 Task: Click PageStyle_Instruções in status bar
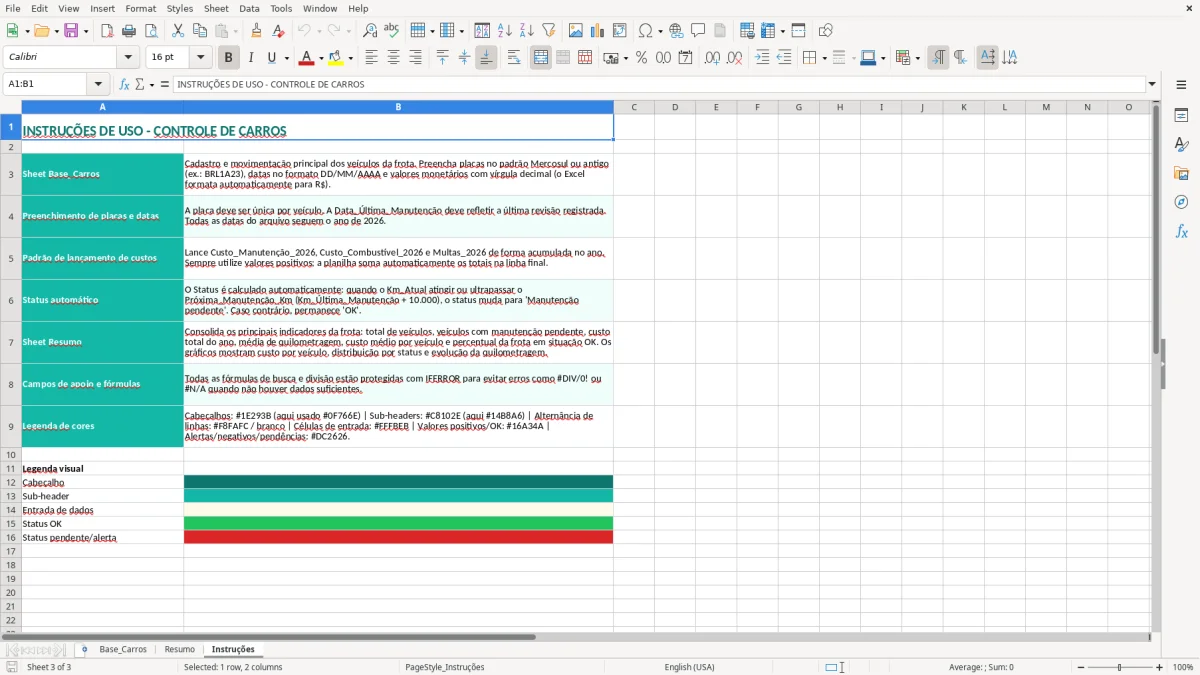(x=445, y=667)
